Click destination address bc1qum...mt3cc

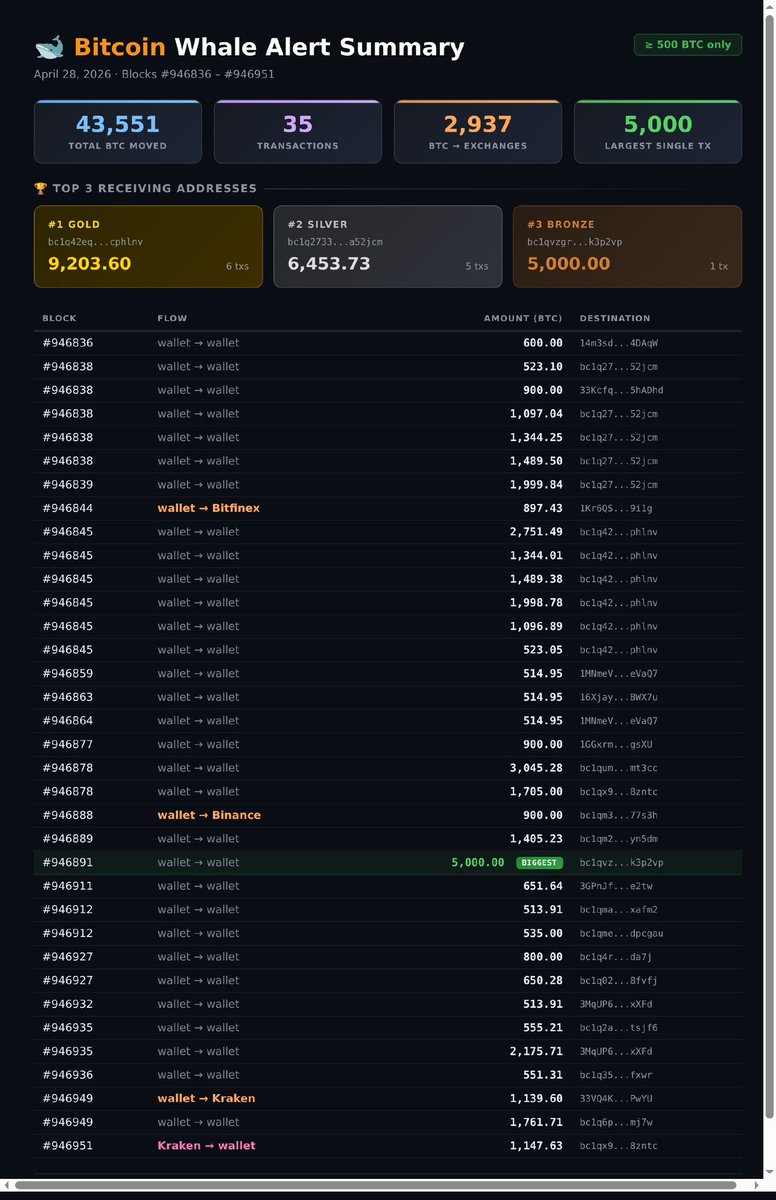click(x=619, y=768)
